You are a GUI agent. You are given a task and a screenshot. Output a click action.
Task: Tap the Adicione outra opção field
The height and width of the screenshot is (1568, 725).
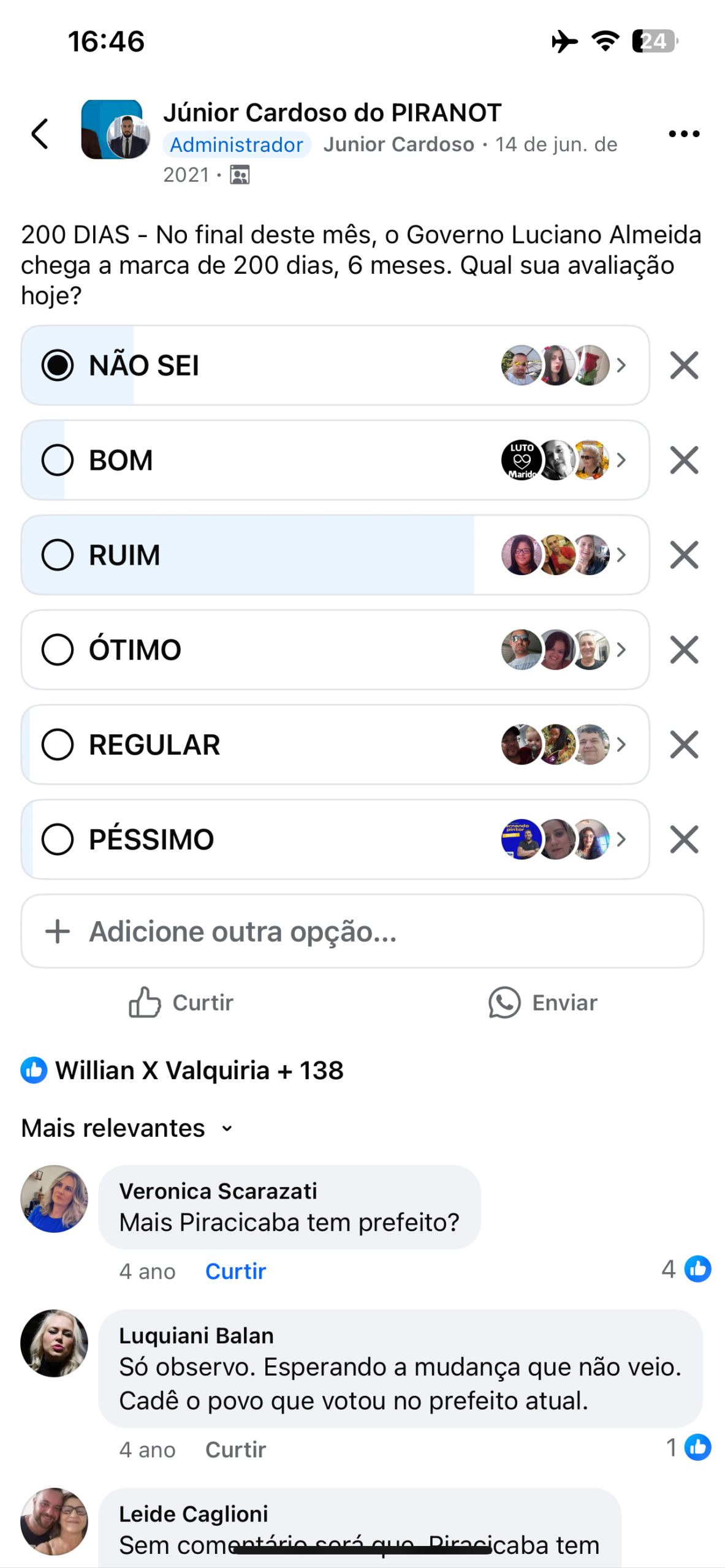tap(362, 932)
